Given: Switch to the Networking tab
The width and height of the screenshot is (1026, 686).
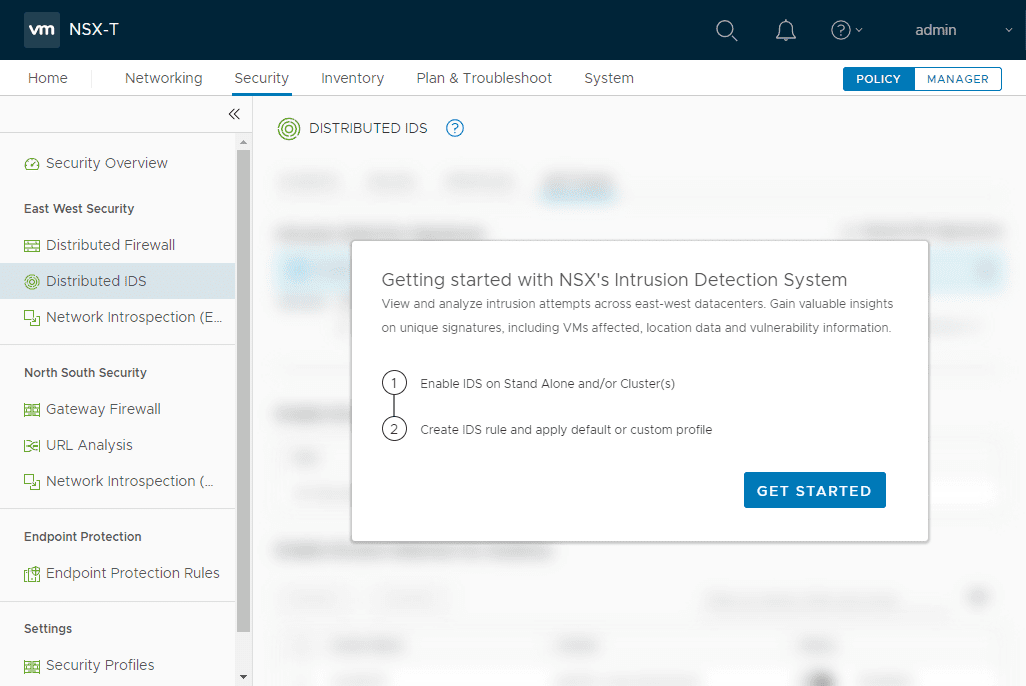Looking at the screenshot, I should coord(163,78).
